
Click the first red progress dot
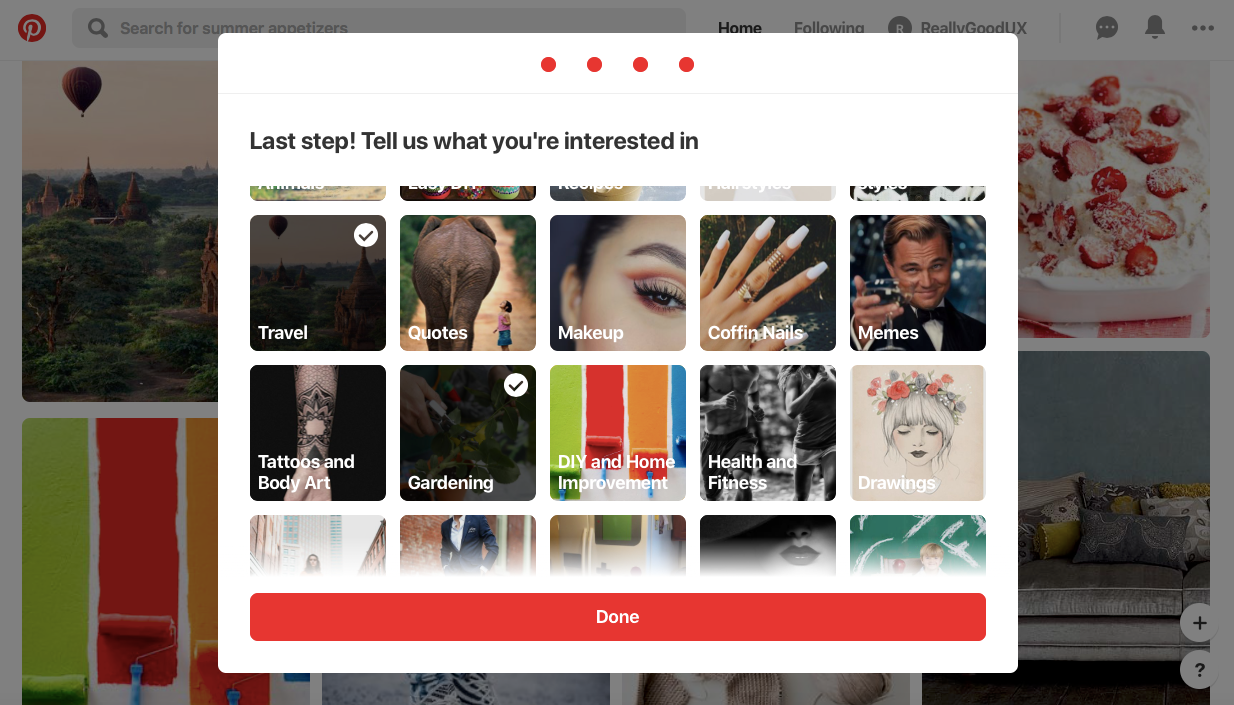click(548, 65)
